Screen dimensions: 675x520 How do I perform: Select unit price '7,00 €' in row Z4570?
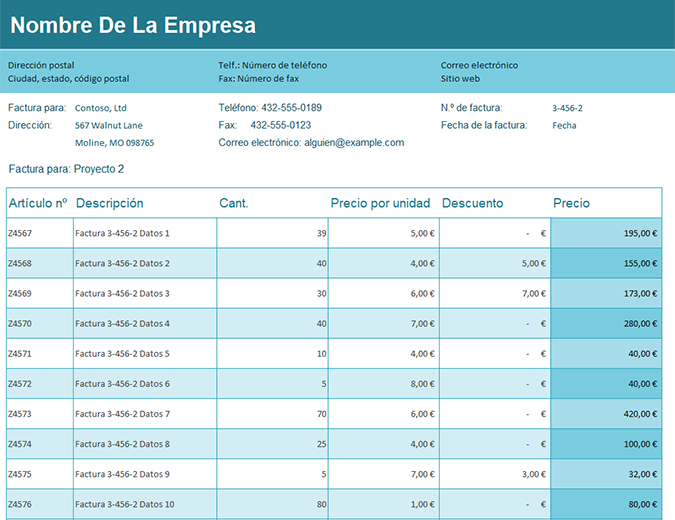click(x=422, y=324)
